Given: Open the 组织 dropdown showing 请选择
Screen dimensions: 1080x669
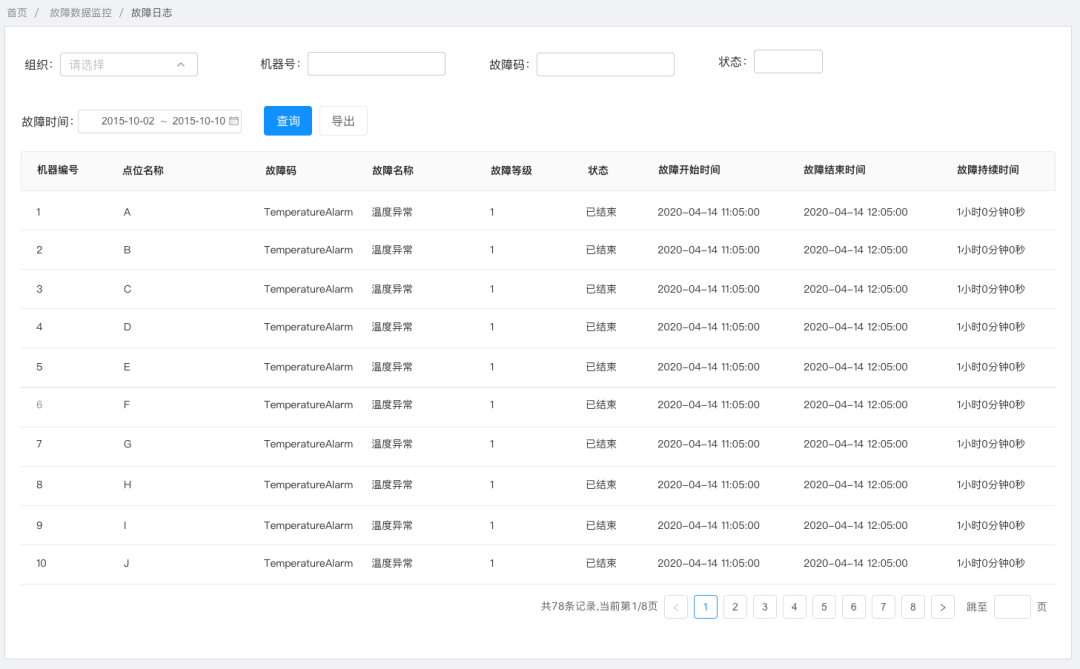Looking at the screenshot, I should point(128,63).
